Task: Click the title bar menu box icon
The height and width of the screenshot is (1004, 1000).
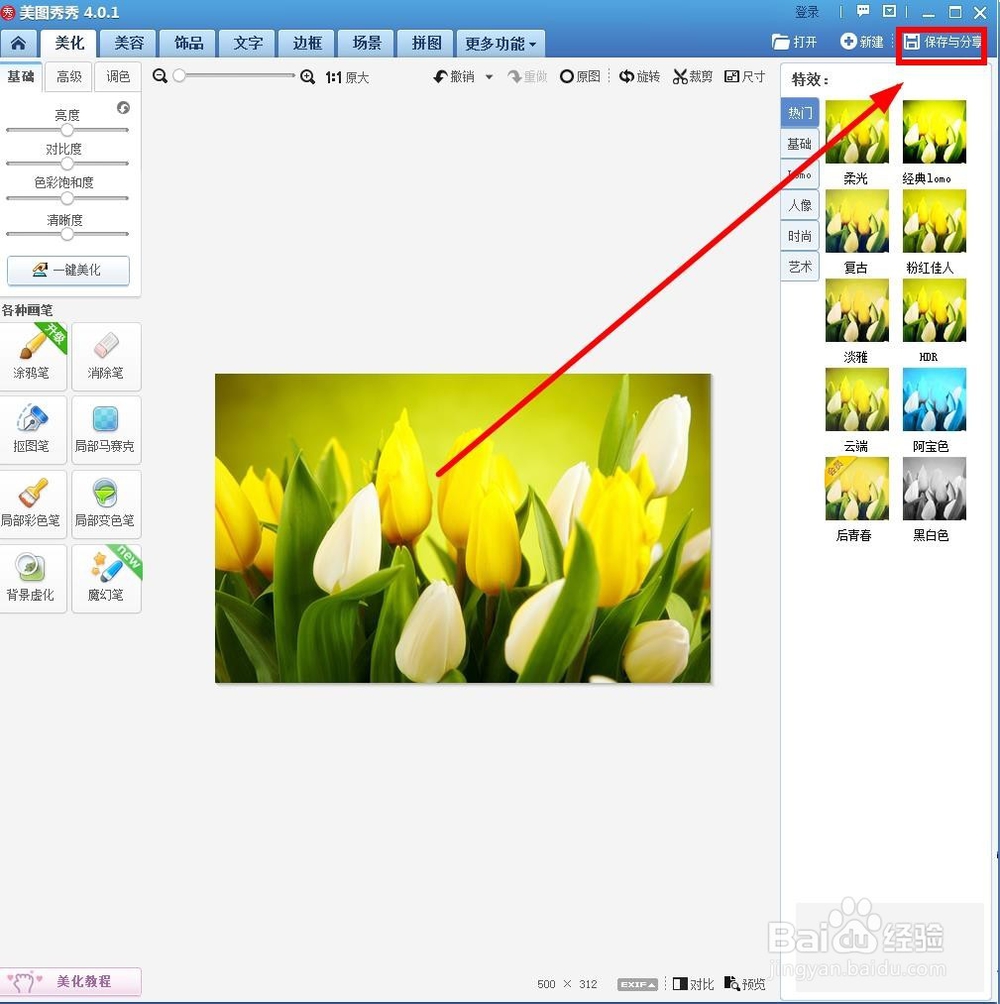Action: [x=889, y=12]
